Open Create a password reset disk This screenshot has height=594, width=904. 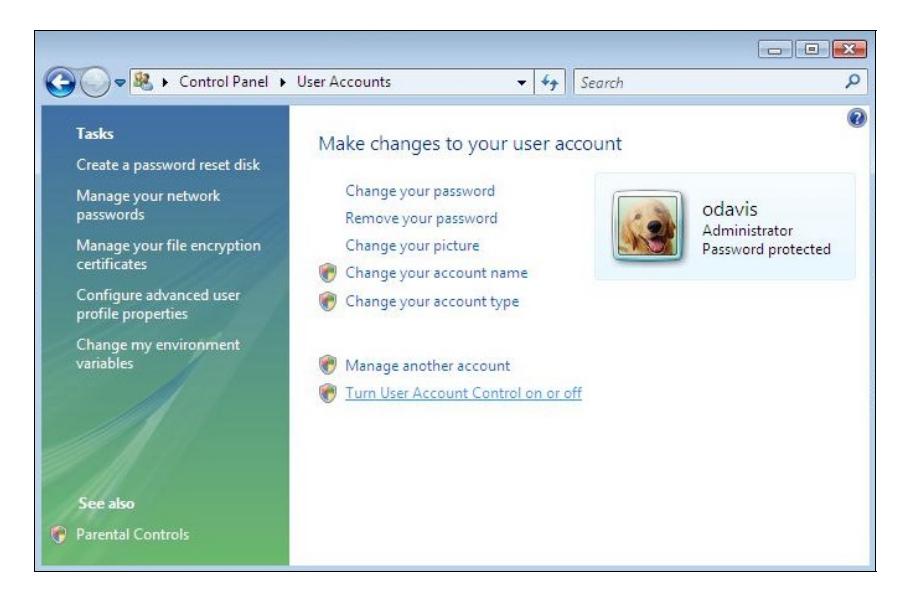click(168, 165)
